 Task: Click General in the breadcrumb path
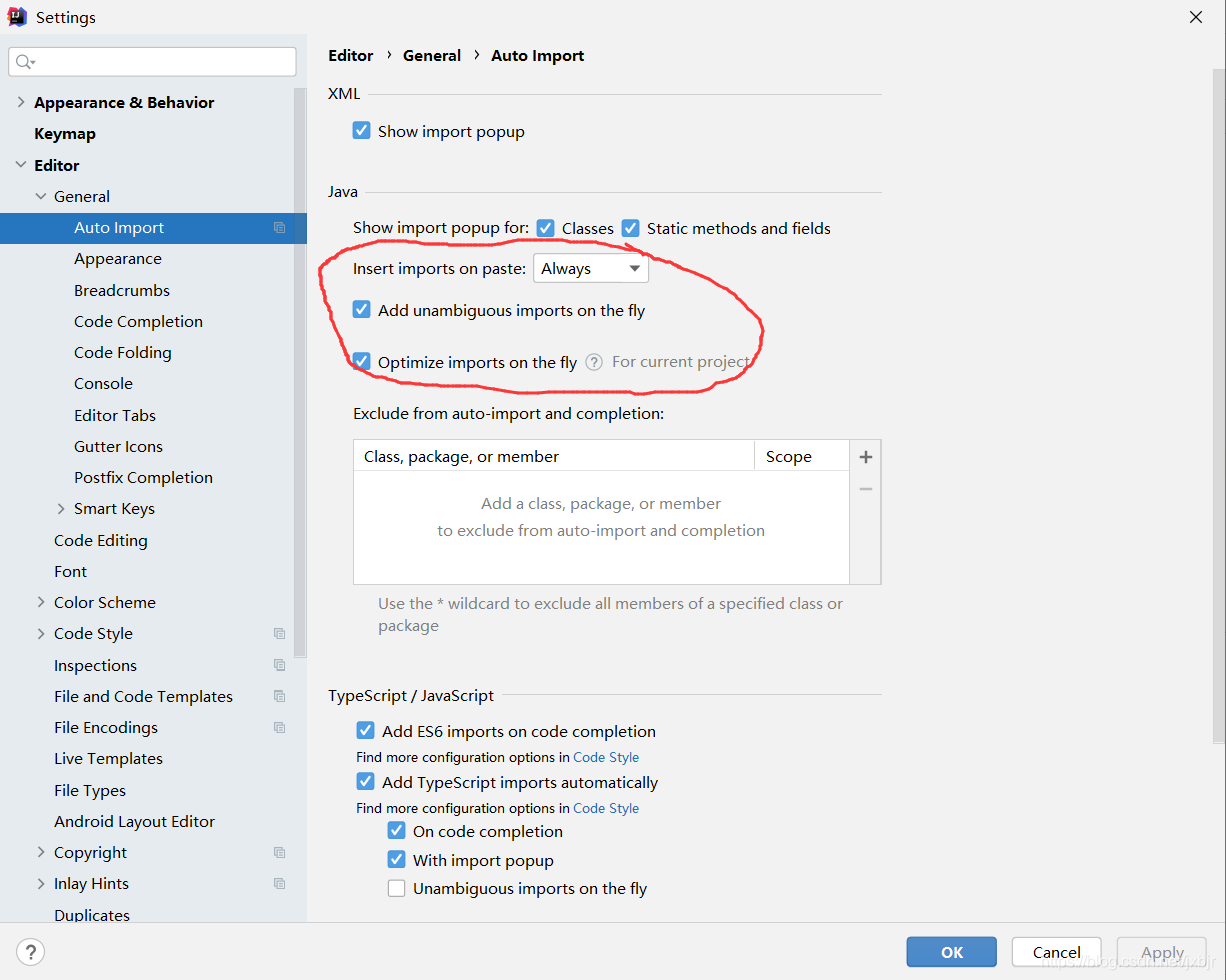[432, 56]
